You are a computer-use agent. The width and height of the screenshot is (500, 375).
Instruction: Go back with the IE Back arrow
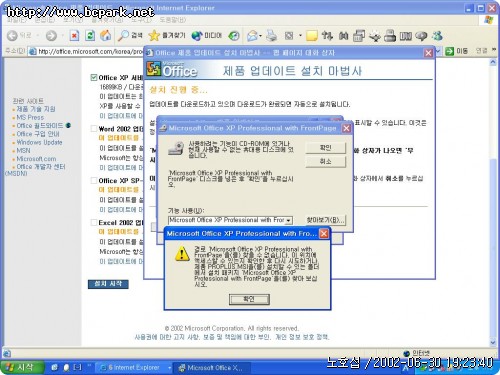[12, 36]
